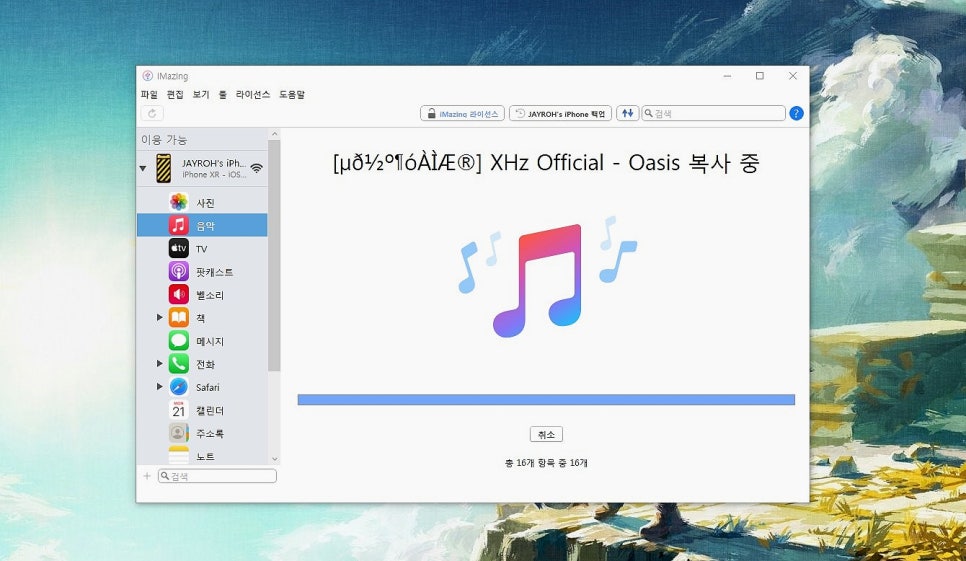Viewport: 966px width, 561px height.
Task: Open the Photos (사진) section icon
Action: coord(179,202)
